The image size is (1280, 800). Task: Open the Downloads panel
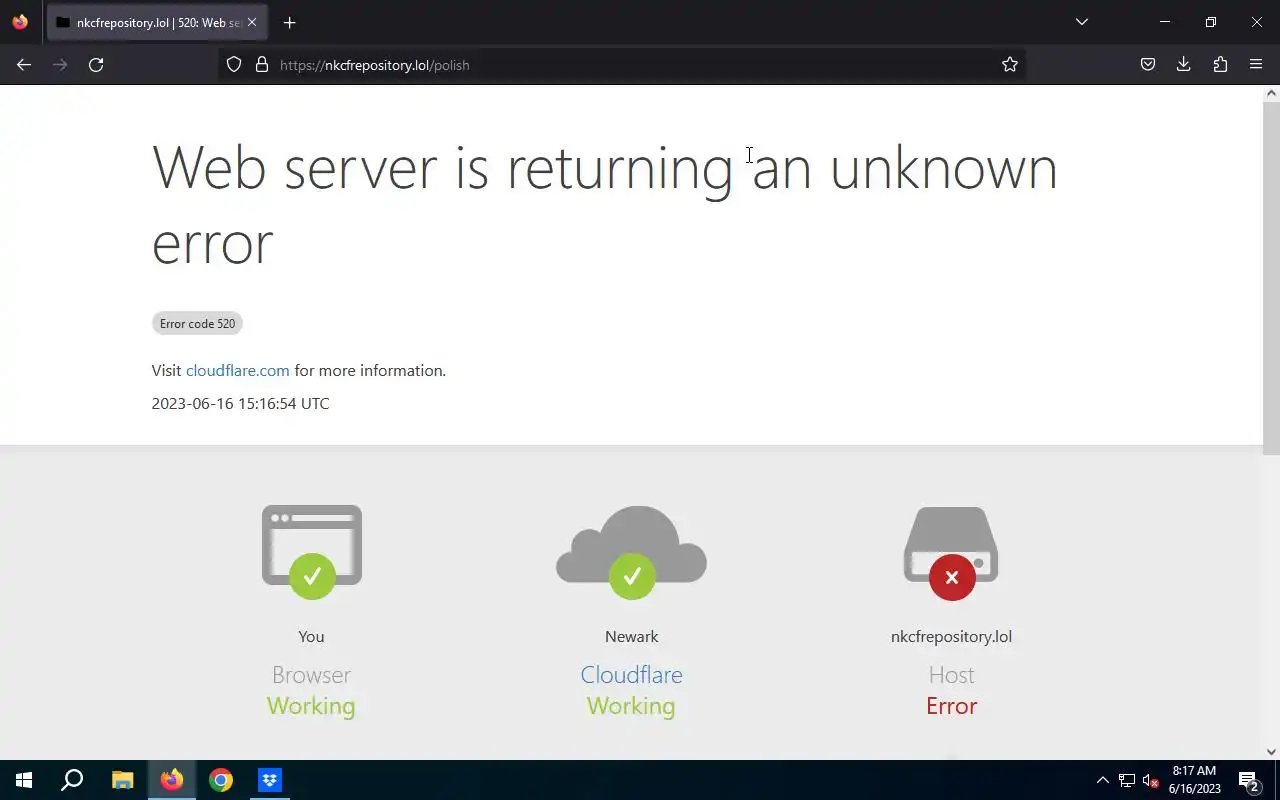tap(1184, 65)
